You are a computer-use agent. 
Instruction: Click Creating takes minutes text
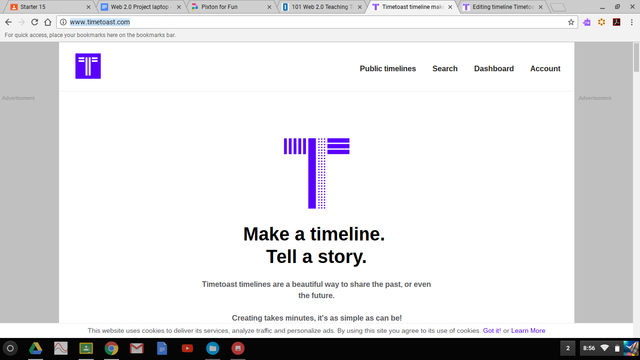coord(316,318)
